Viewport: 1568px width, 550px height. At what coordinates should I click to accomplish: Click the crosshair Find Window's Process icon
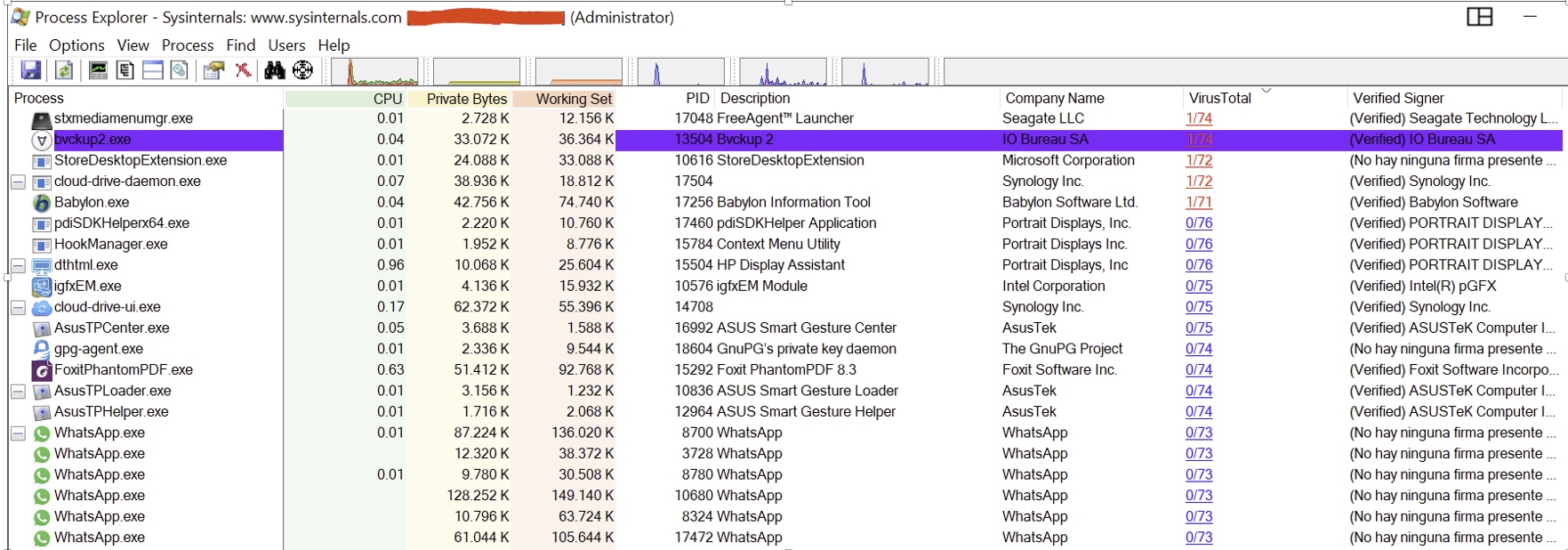pyautogui.click(x=303, y=70)
